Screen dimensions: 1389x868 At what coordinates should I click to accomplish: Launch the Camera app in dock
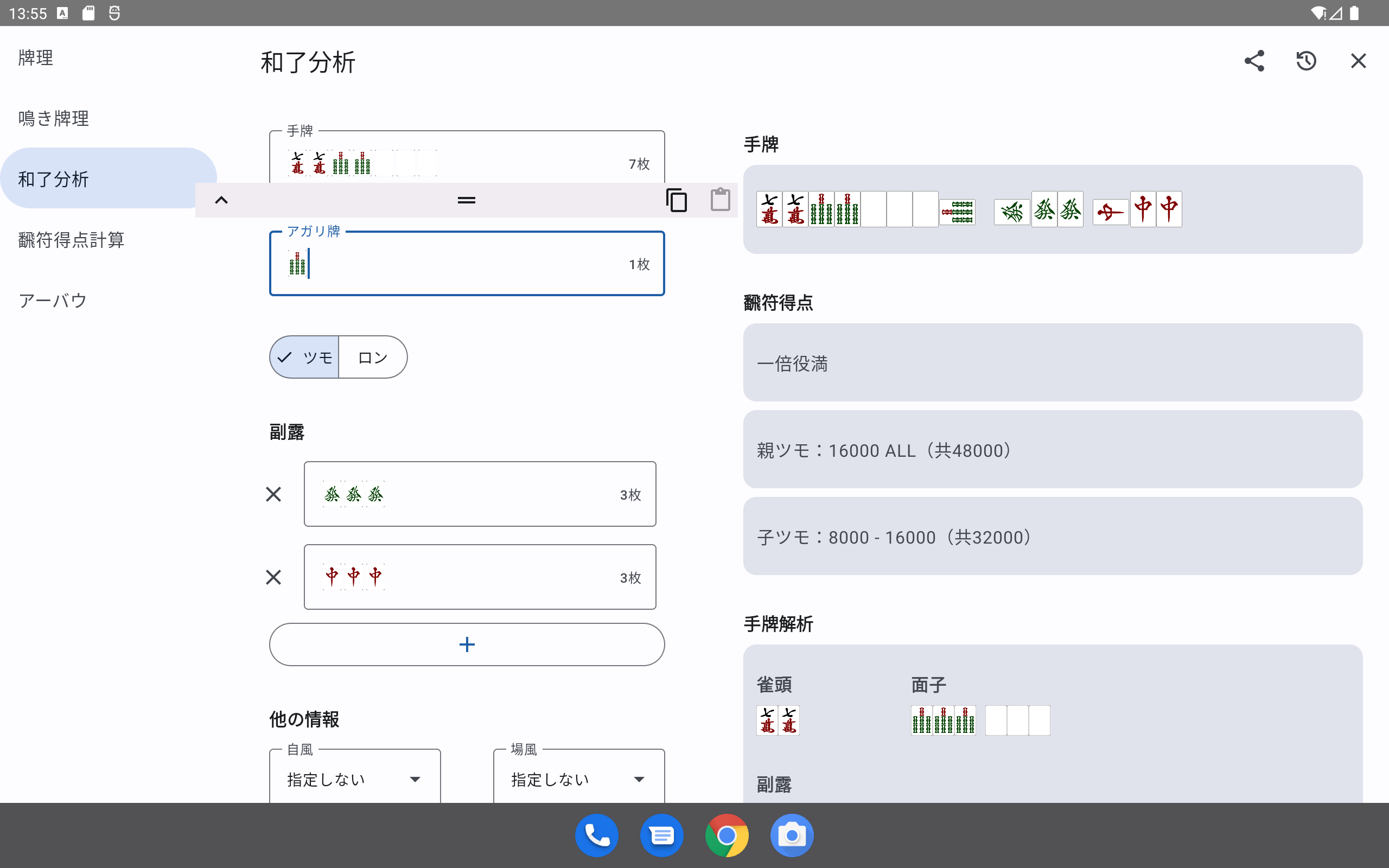point(792,835)
